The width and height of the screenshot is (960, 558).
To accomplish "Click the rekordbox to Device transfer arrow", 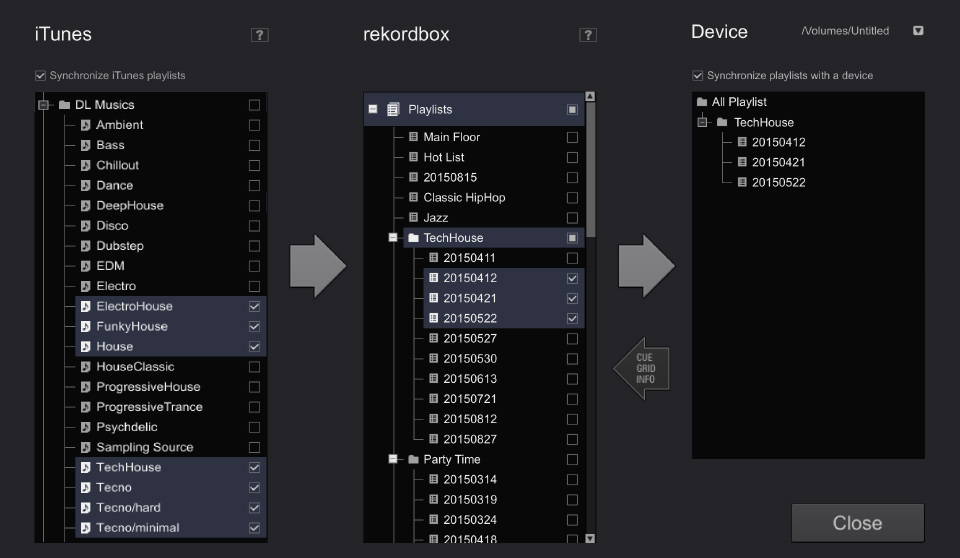I will coord(647,266).
